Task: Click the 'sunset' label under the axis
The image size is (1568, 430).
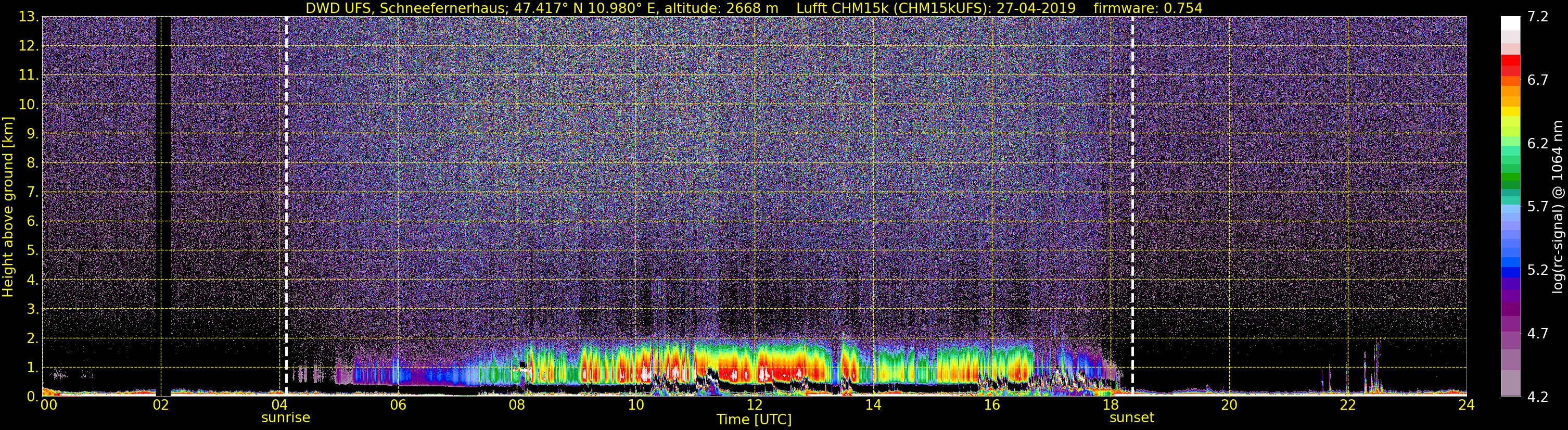Action: tap(1131, 418)
